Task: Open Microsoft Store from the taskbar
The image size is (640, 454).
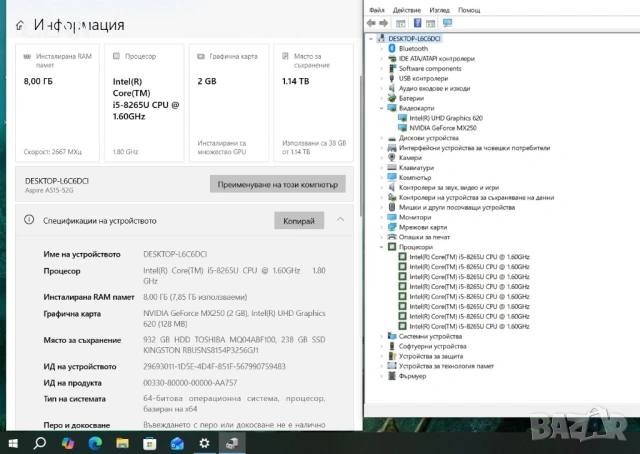Action: [x=150, y=443]
